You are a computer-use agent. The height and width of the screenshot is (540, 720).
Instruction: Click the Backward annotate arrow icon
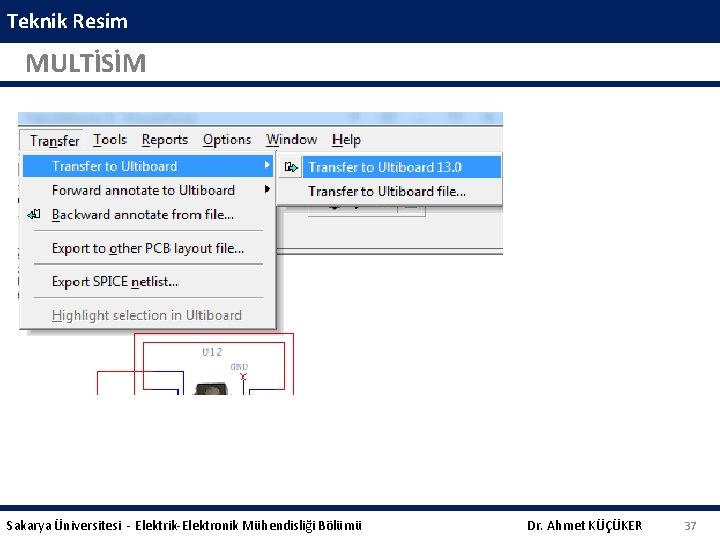(x=34, y=214)
